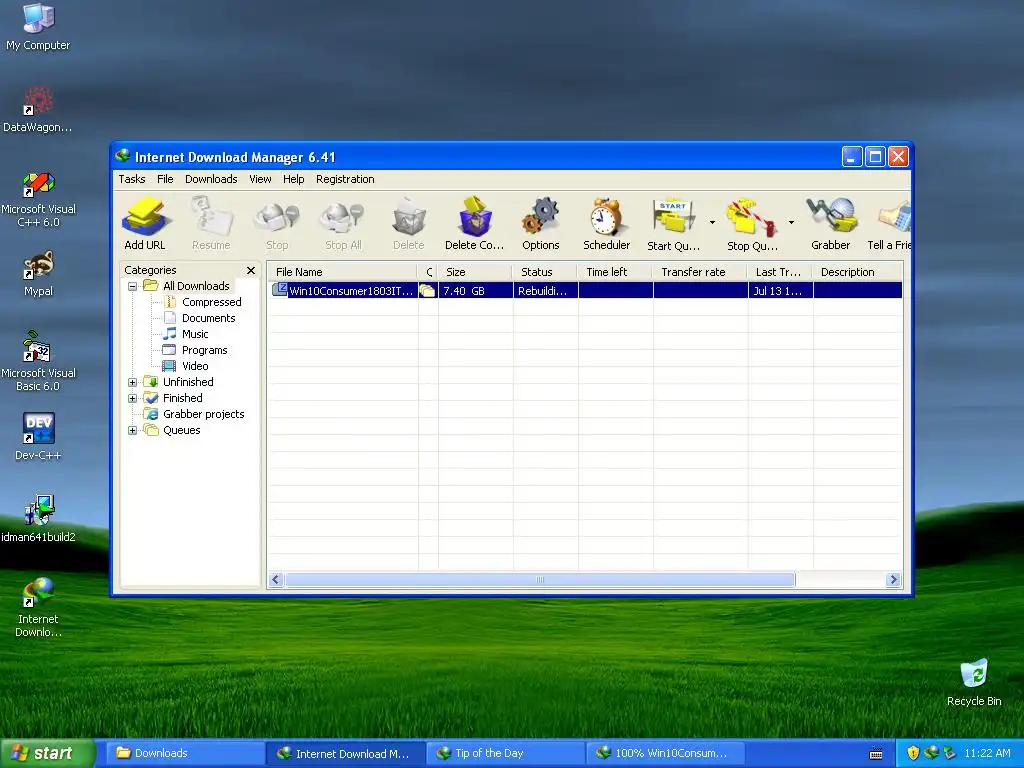The height and width of the screenshot is (768, 1024).
Task: Click the horizontal scrollbar left arrow
Action: [x=276, y=580]
